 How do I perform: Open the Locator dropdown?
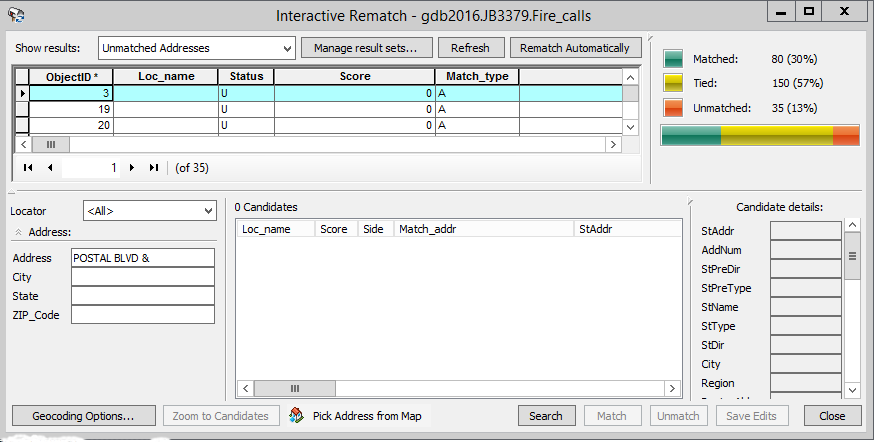[208, 211]
